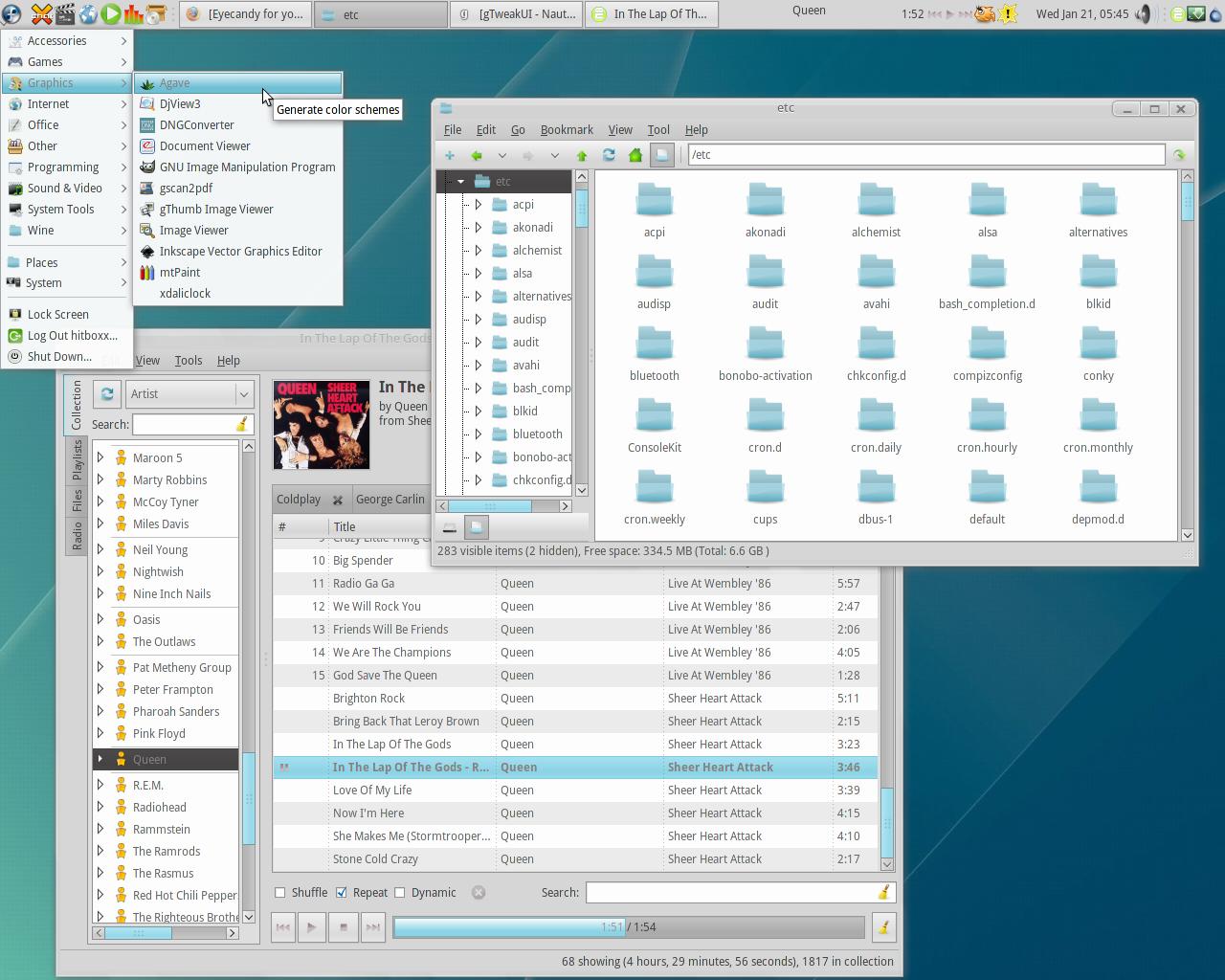Viewport: 1225px width, 980px height.
Task: Click stop button in music player
Action: (343, 927)
